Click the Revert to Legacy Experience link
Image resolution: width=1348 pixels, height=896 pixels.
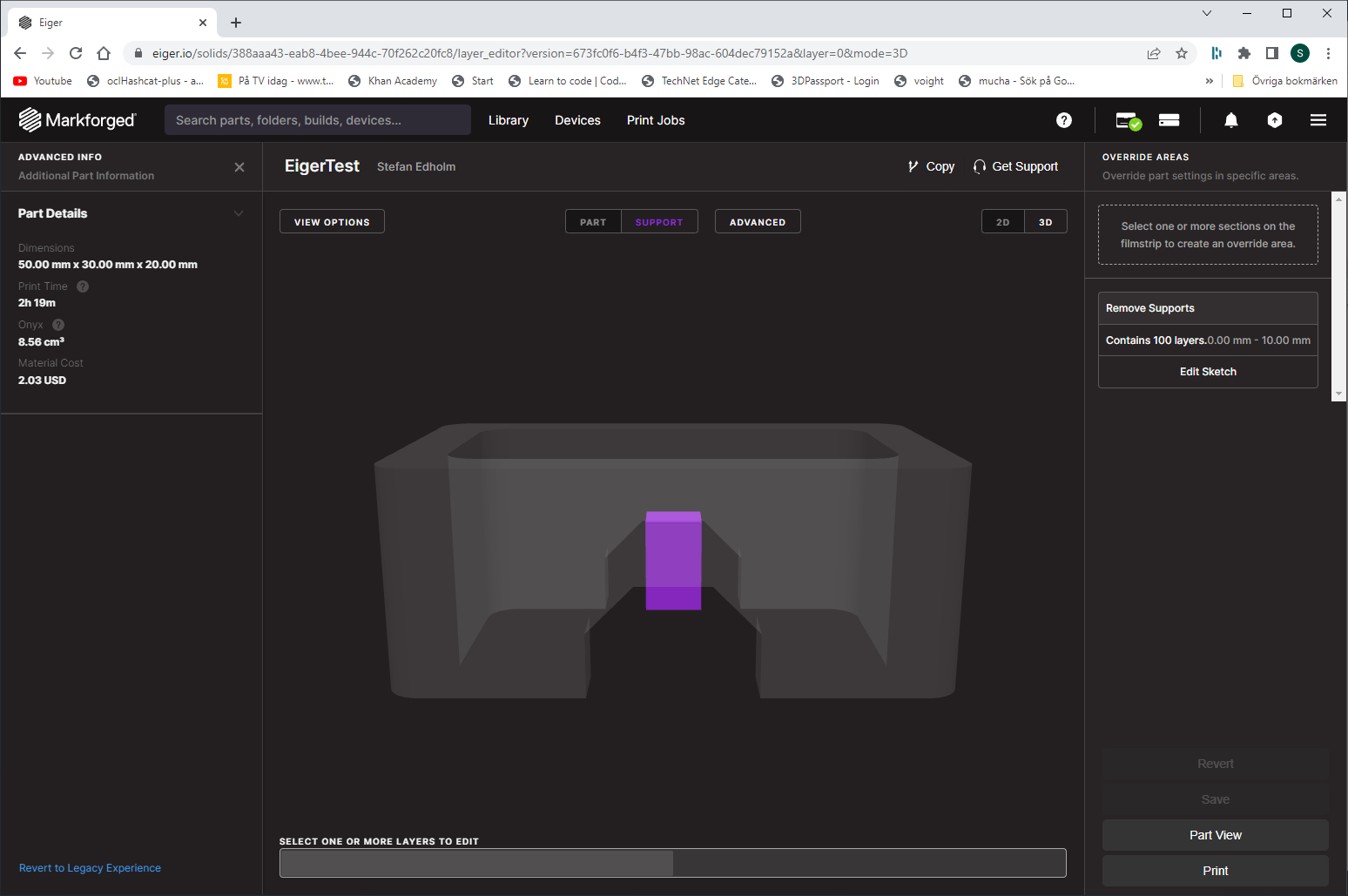point(90,868)
